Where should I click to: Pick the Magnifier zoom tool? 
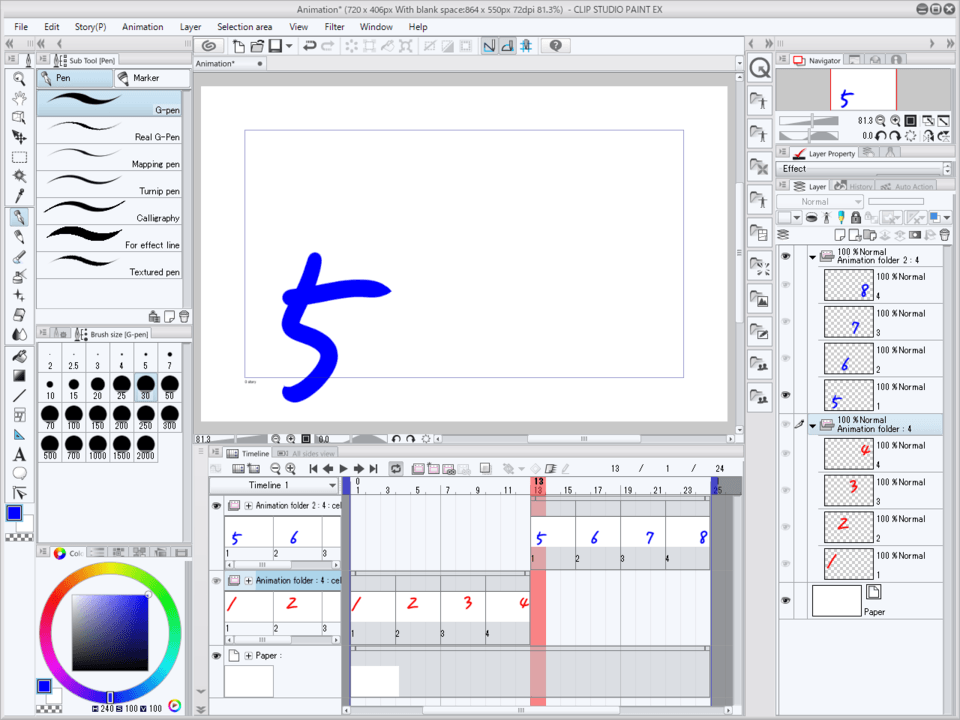(x=19, y=78)
